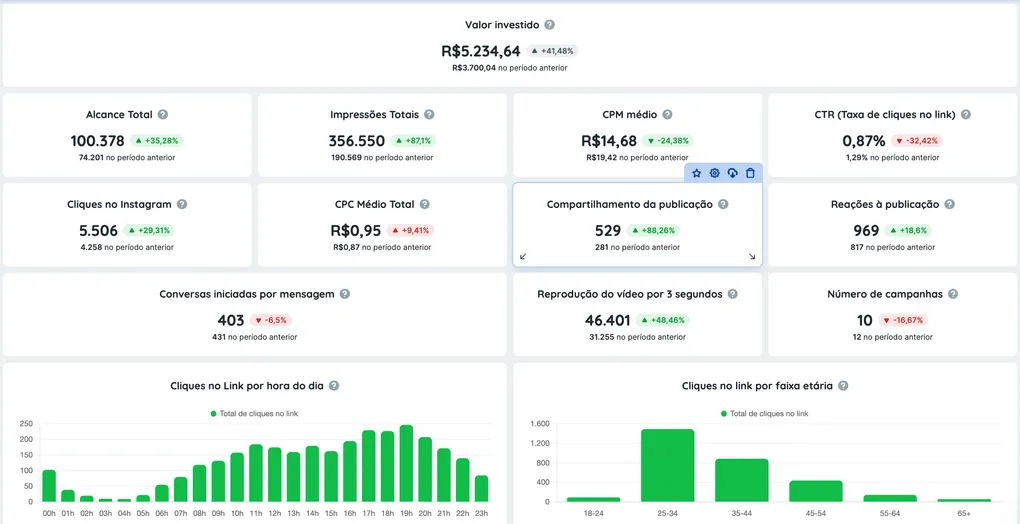Click the +41,48% badge under Valor investido
The height and width of the screenshot is (524, 1020).
552,51
